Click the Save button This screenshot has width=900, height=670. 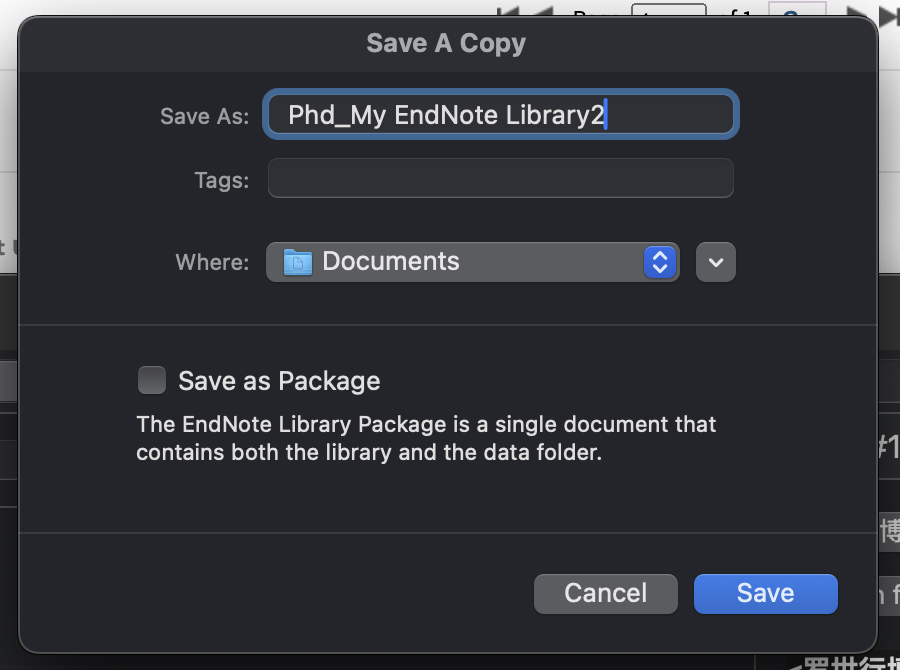pyautogui.click(x=766, y=594)
